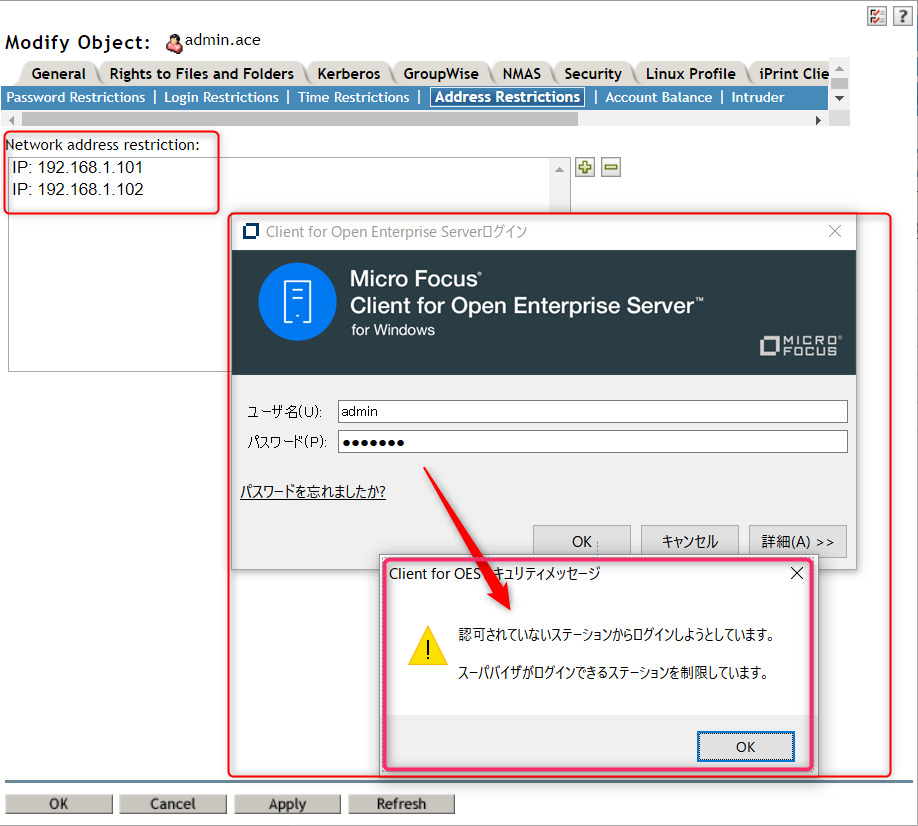Click the remove address minus icon

click(611, 167)
